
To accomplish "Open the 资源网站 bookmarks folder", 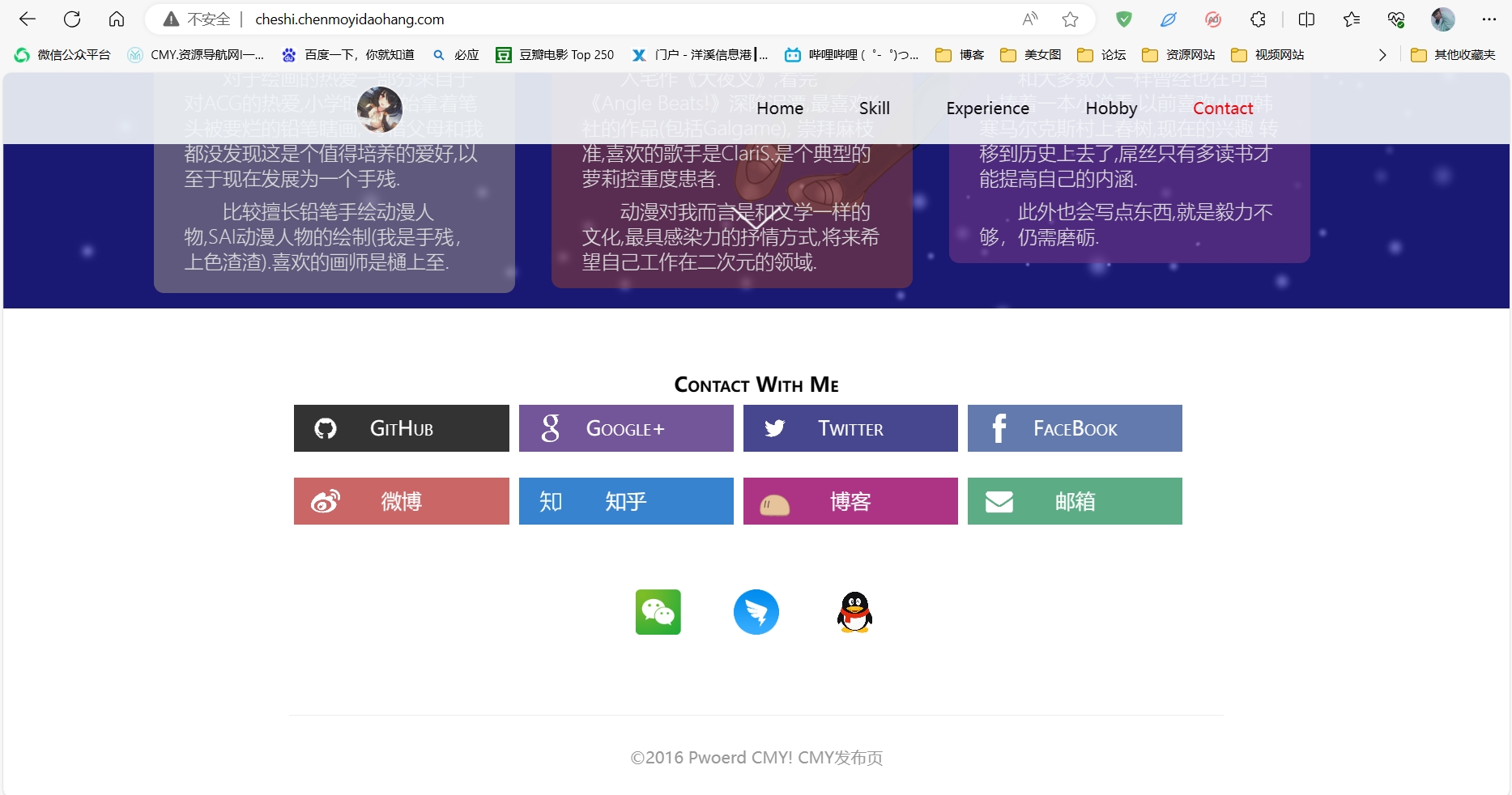I will pyautogui.click(x=1178, y=55).
